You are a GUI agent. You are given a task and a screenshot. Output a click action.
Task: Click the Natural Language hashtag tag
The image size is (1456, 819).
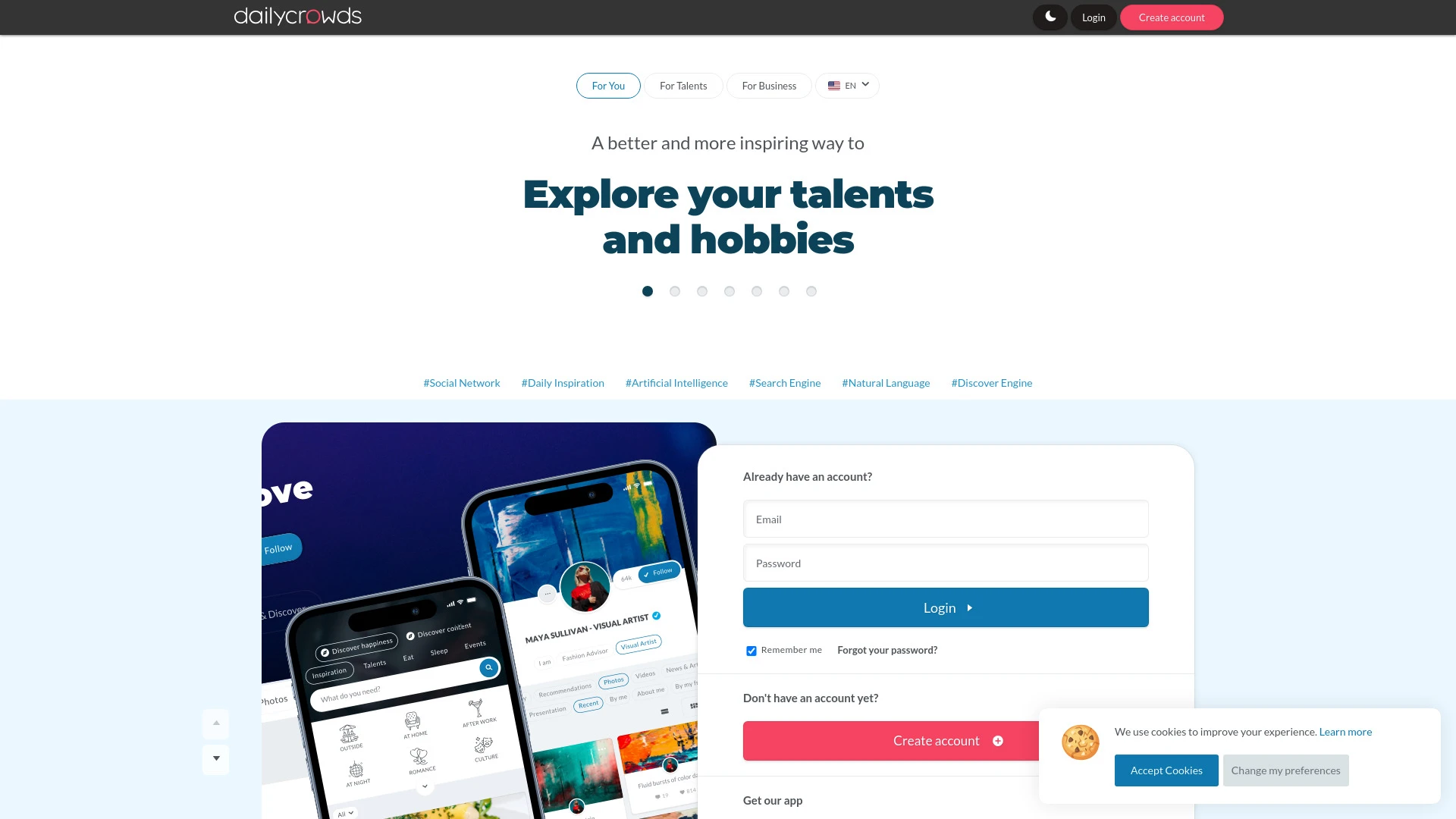pos(886,382)
